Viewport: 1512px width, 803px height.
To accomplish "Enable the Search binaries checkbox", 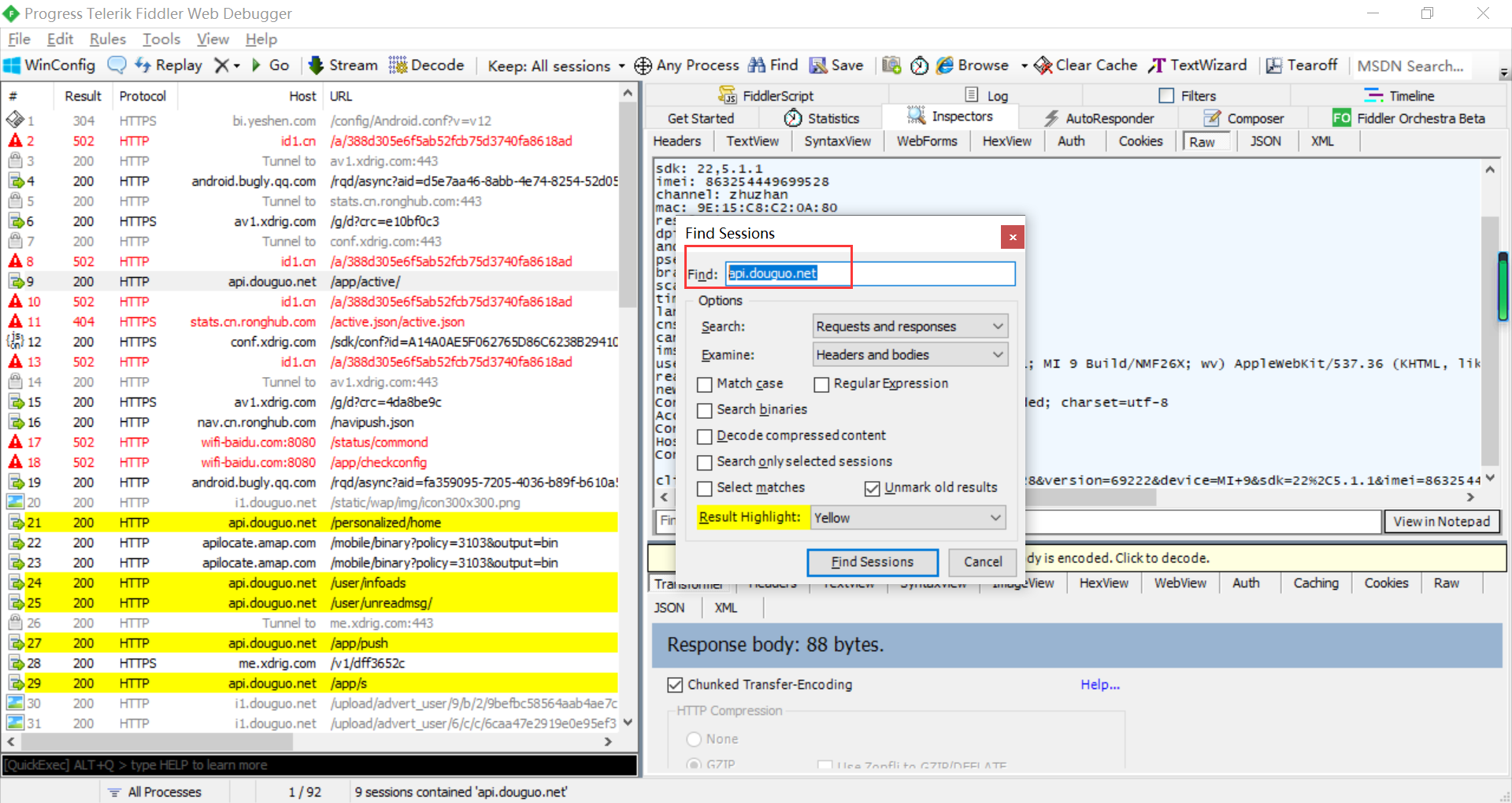I will click(x=705, y=410).
